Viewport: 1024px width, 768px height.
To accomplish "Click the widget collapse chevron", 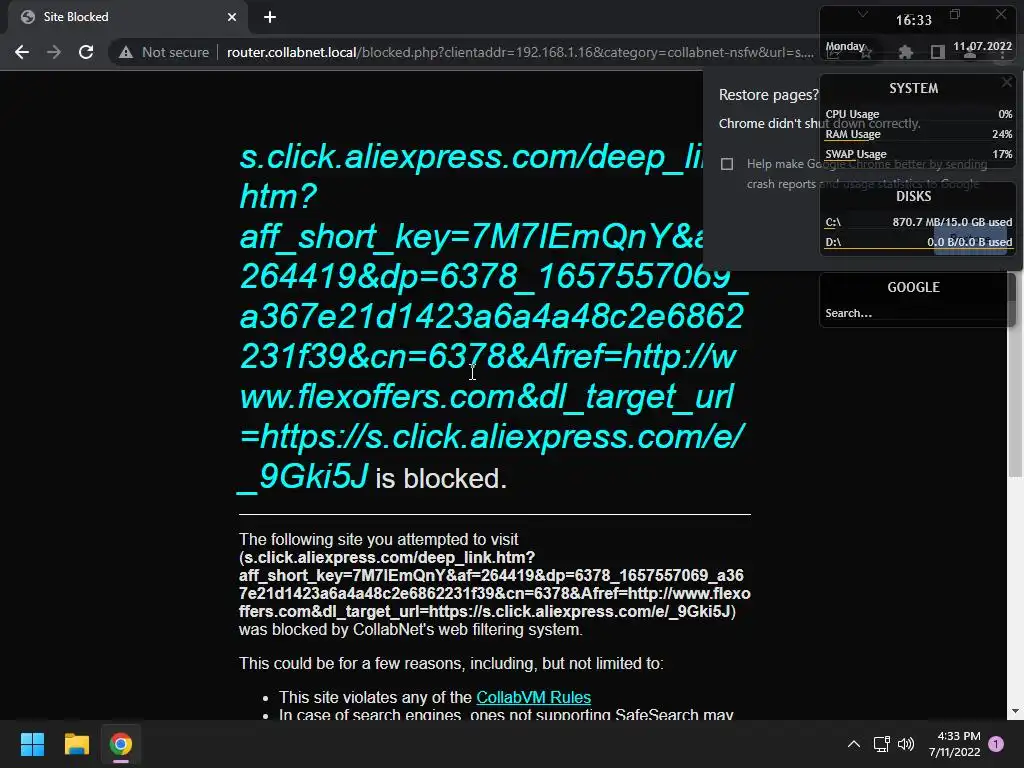I will pyautogui.click(x=863, y=14).
